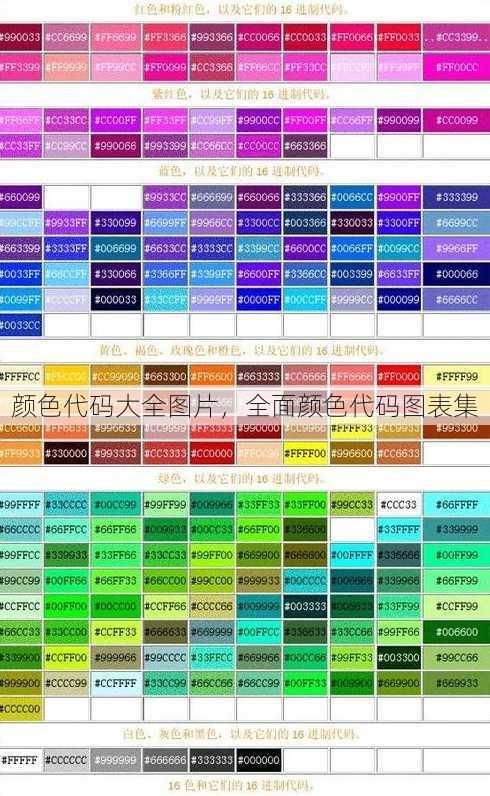Choose the #FF0099 swatch
Image resolution: width=490 pixels, height=796 pixels.
(x=165, y=67)
